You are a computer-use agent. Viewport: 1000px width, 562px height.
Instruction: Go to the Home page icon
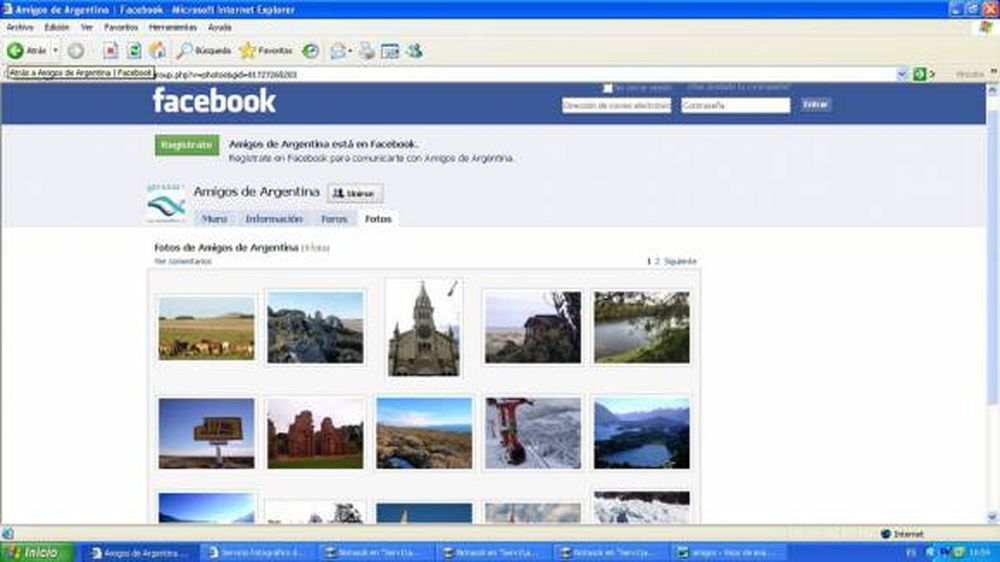pyautogui.click(x=157, y=50)
